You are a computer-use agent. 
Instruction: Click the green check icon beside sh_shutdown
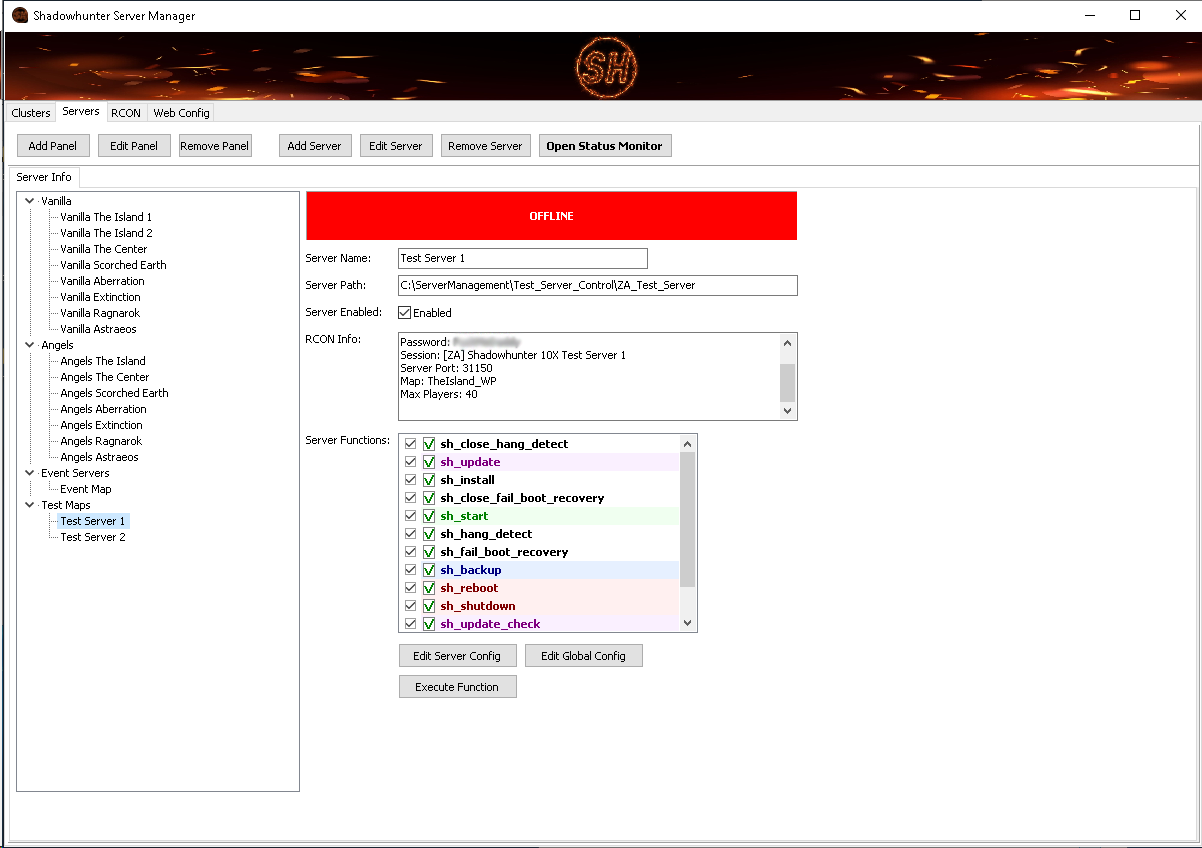429,605
